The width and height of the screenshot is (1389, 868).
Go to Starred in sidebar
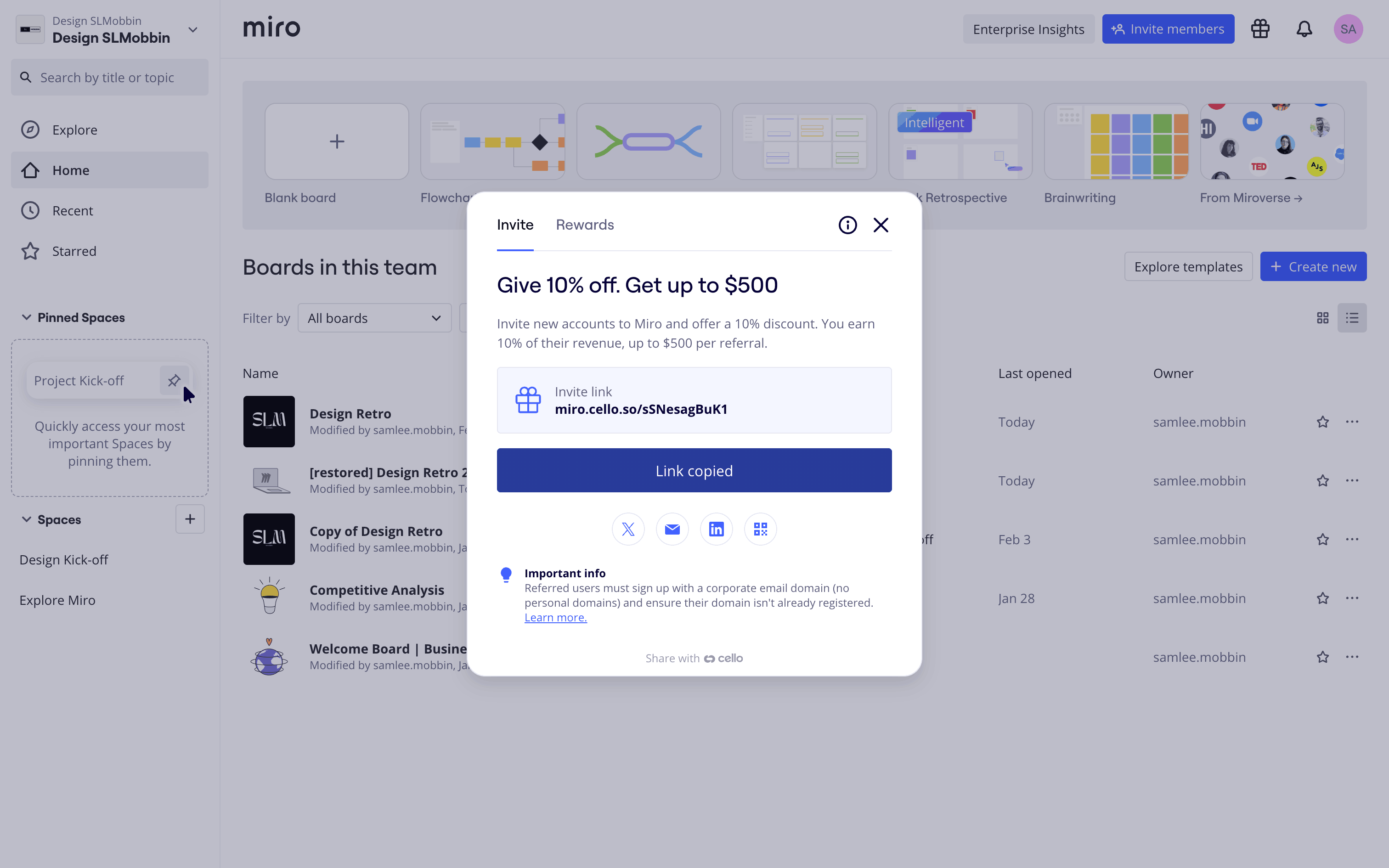tap(74, 252)
